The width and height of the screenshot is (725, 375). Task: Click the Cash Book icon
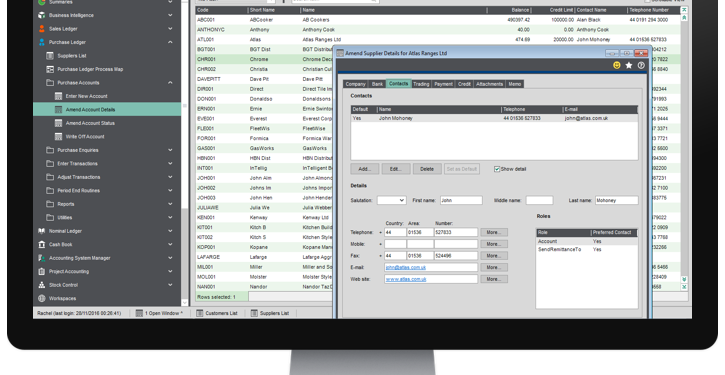click(42, 244)
